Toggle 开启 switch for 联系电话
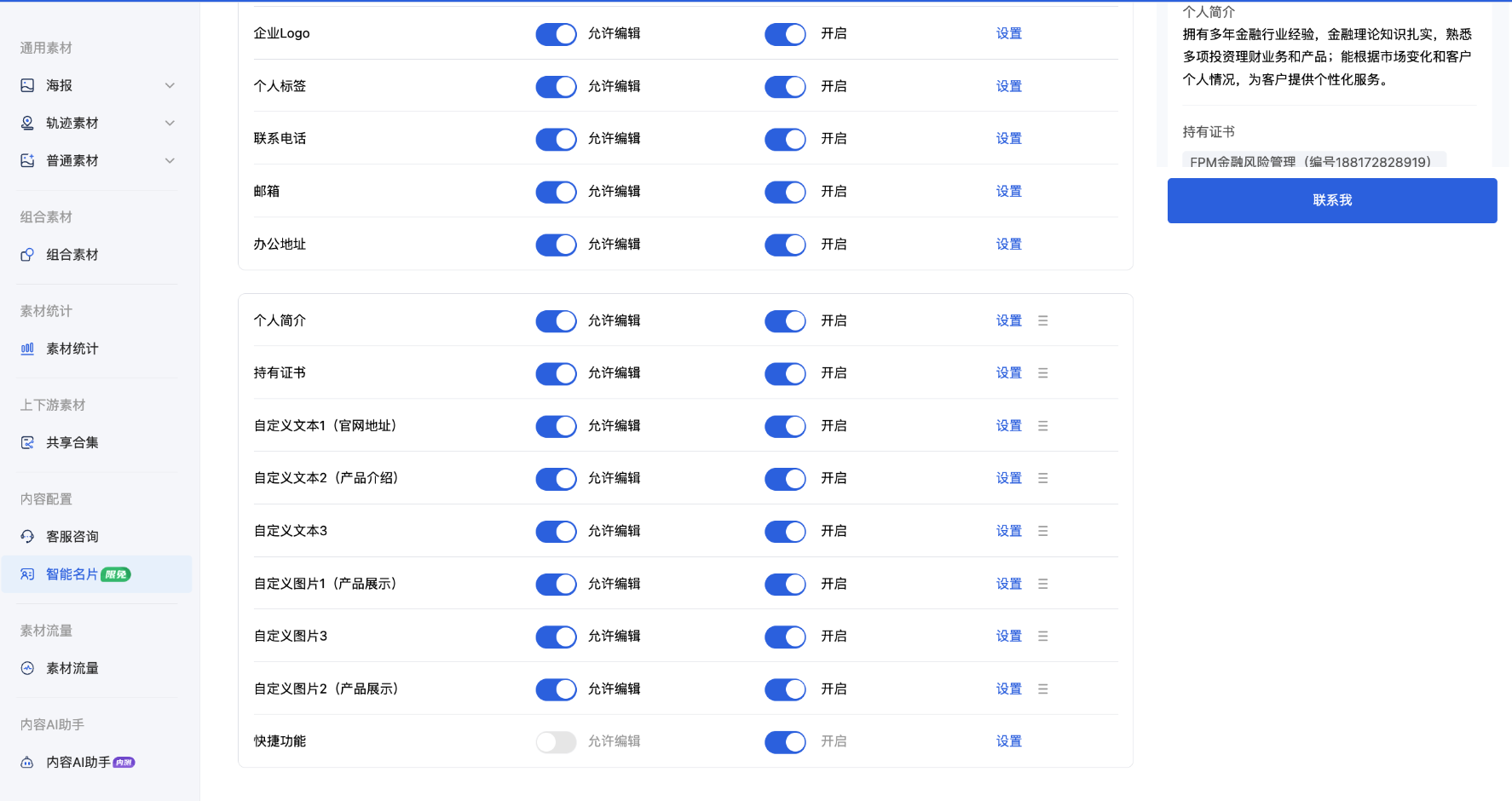Viewport: 1512px width, 801px height. coord(785,139)
